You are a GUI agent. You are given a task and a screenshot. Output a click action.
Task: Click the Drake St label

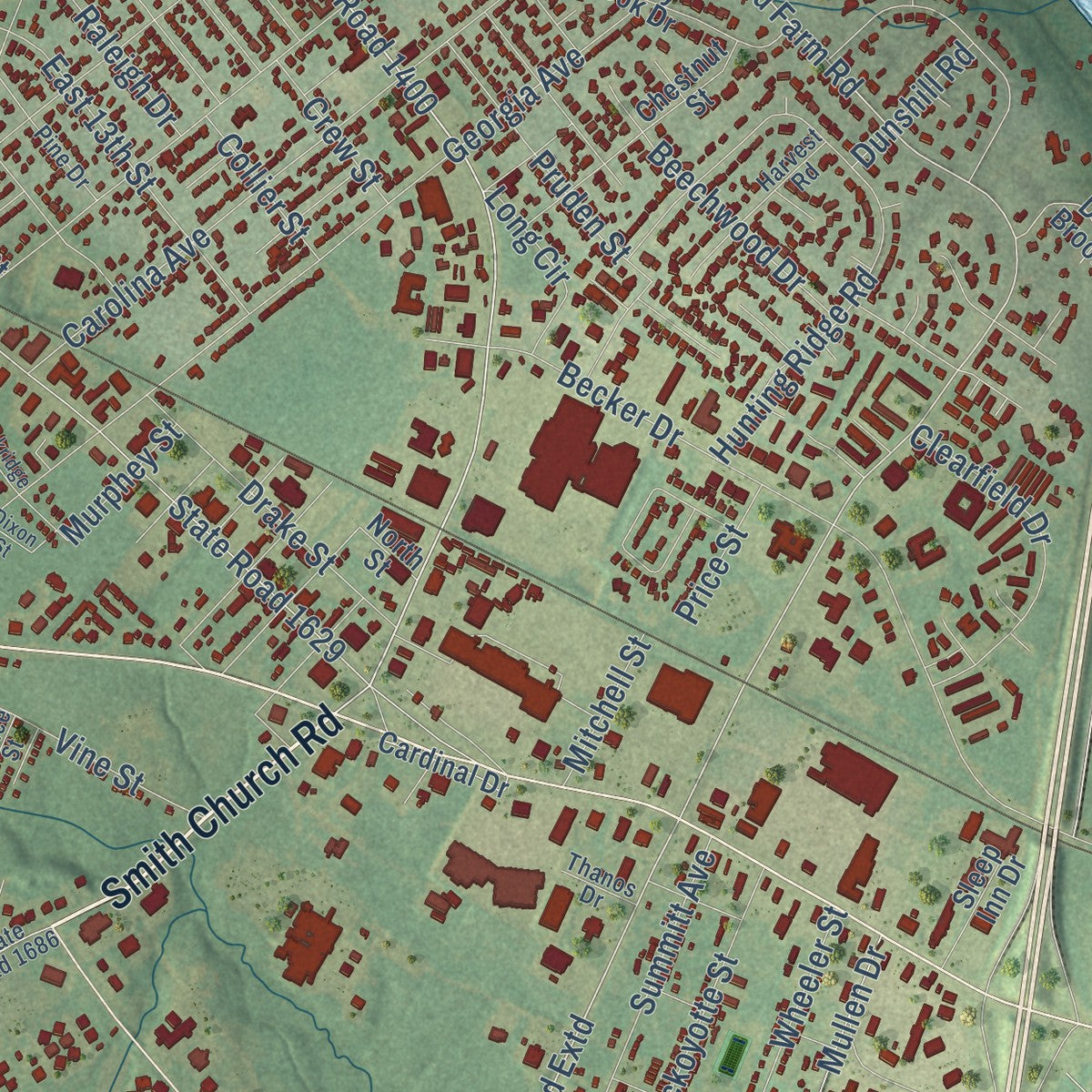point(286,528)
